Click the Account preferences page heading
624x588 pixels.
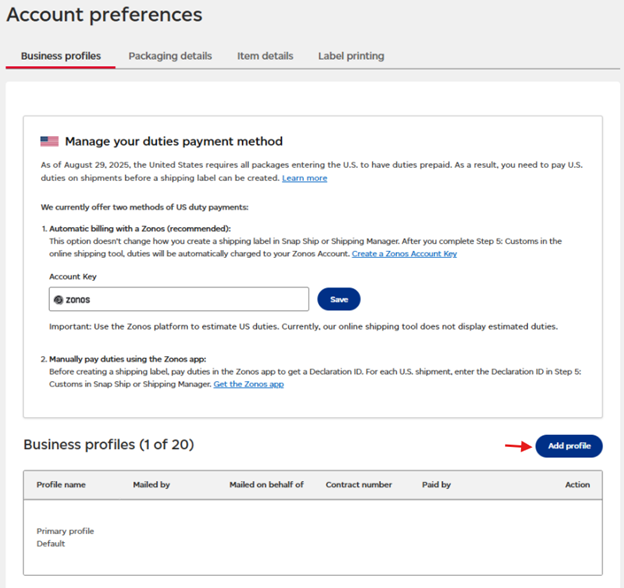click(104, 15)
